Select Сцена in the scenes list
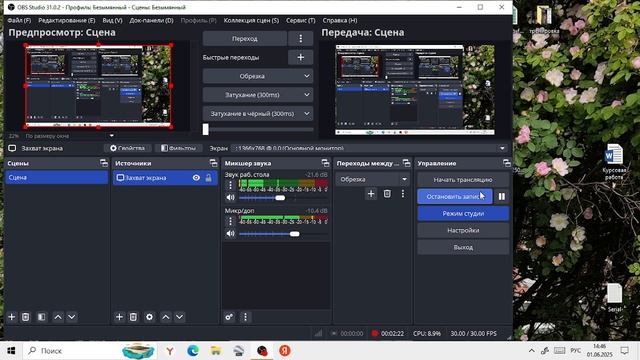 [57, 178]
